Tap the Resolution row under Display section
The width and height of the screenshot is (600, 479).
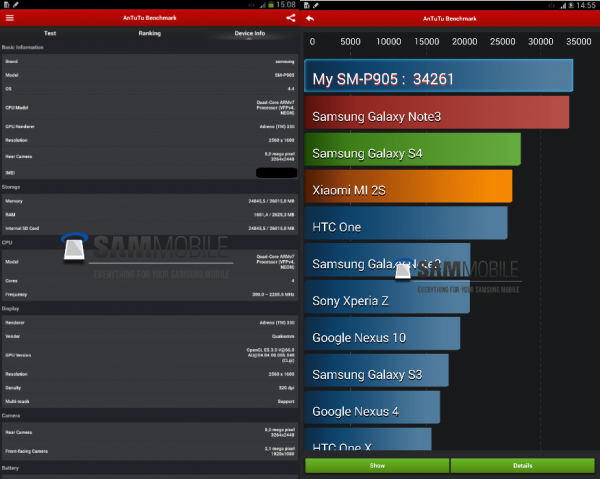point(150,374)
